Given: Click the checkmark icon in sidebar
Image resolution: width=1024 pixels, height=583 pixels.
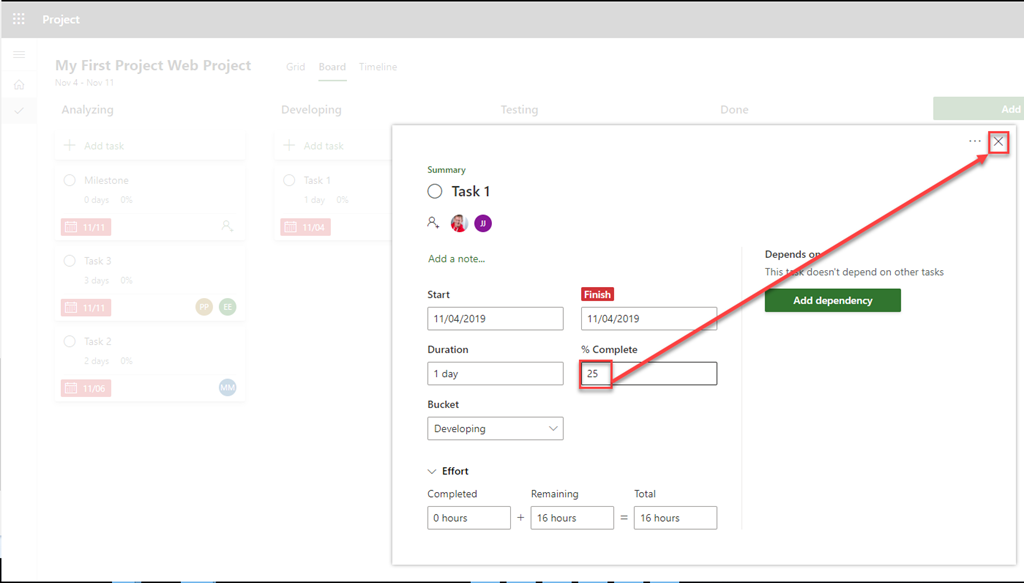Looking at the screenshot, I should (19, 110).
